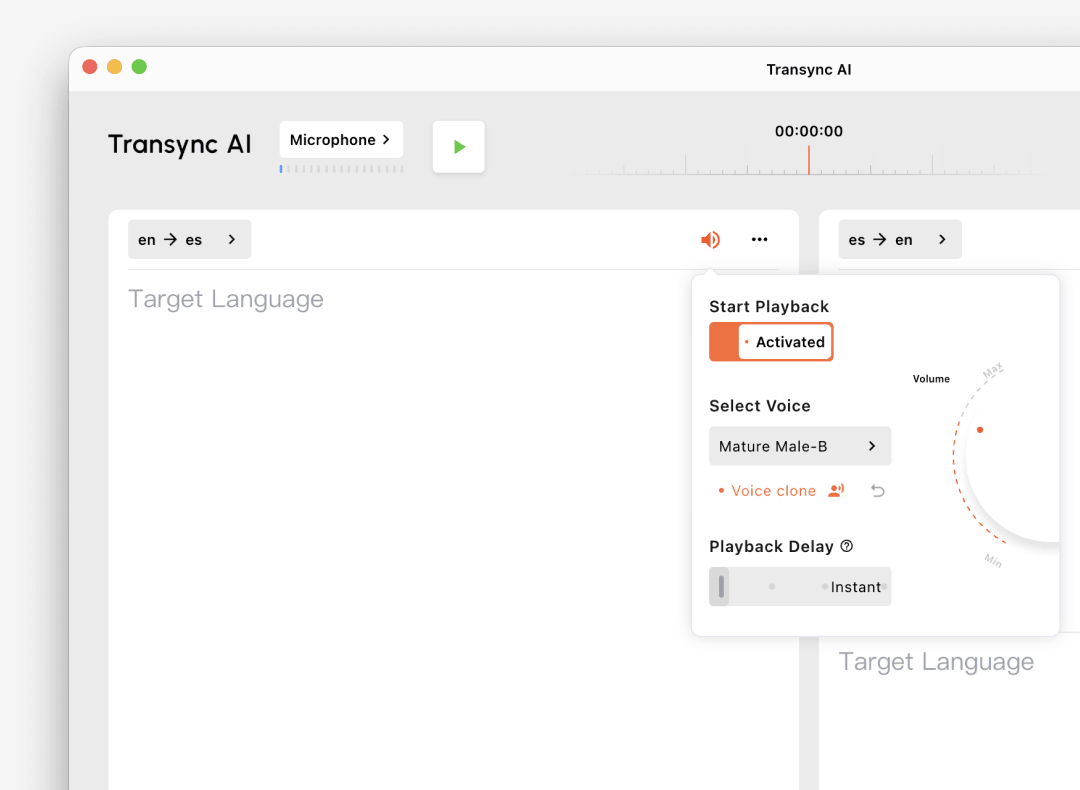Open Playback Delay help question icon
The height and width of the screenshot is (790, 1080).
(847, 546)
